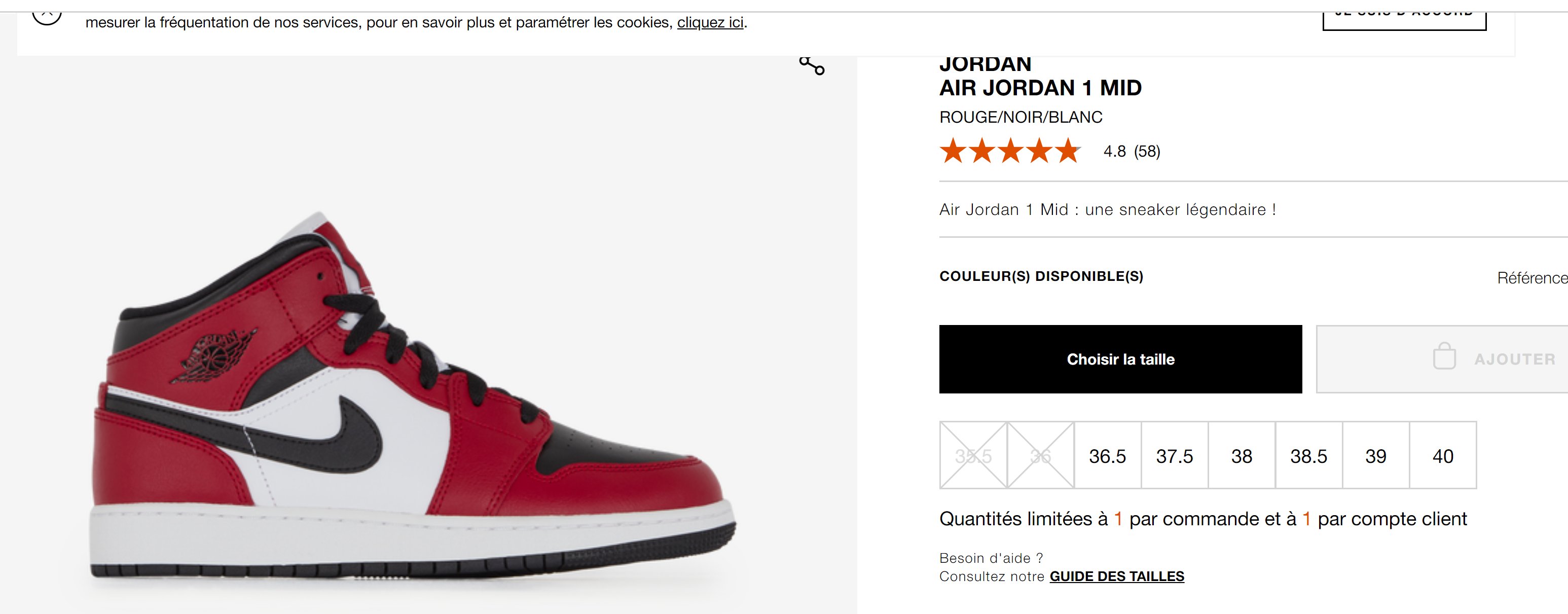Click the star rating icons
Screen dimensions: 1568x614
tap(1010, 151)
